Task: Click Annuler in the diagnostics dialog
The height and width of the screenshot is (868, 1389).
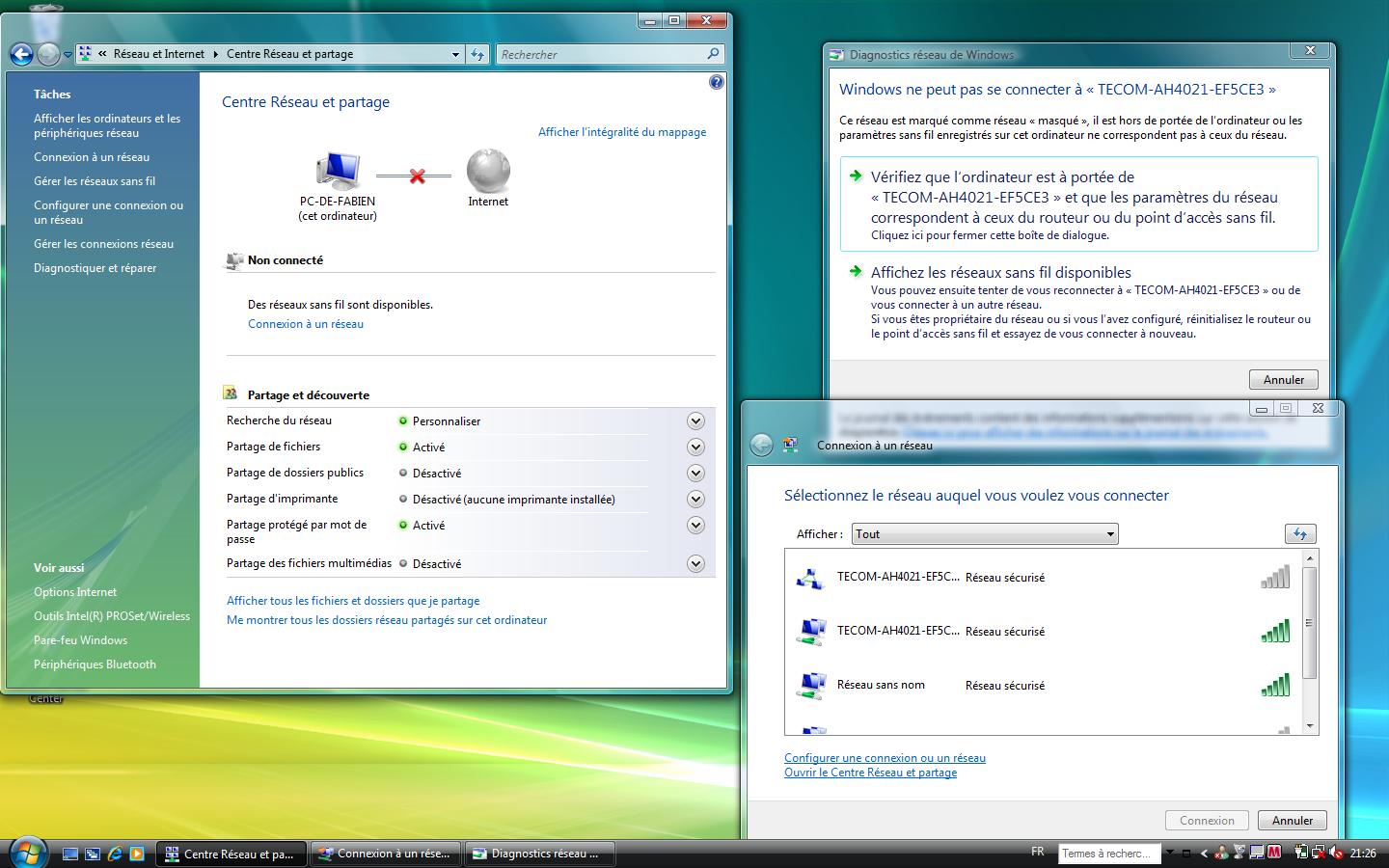Action: click(1283, 380)
